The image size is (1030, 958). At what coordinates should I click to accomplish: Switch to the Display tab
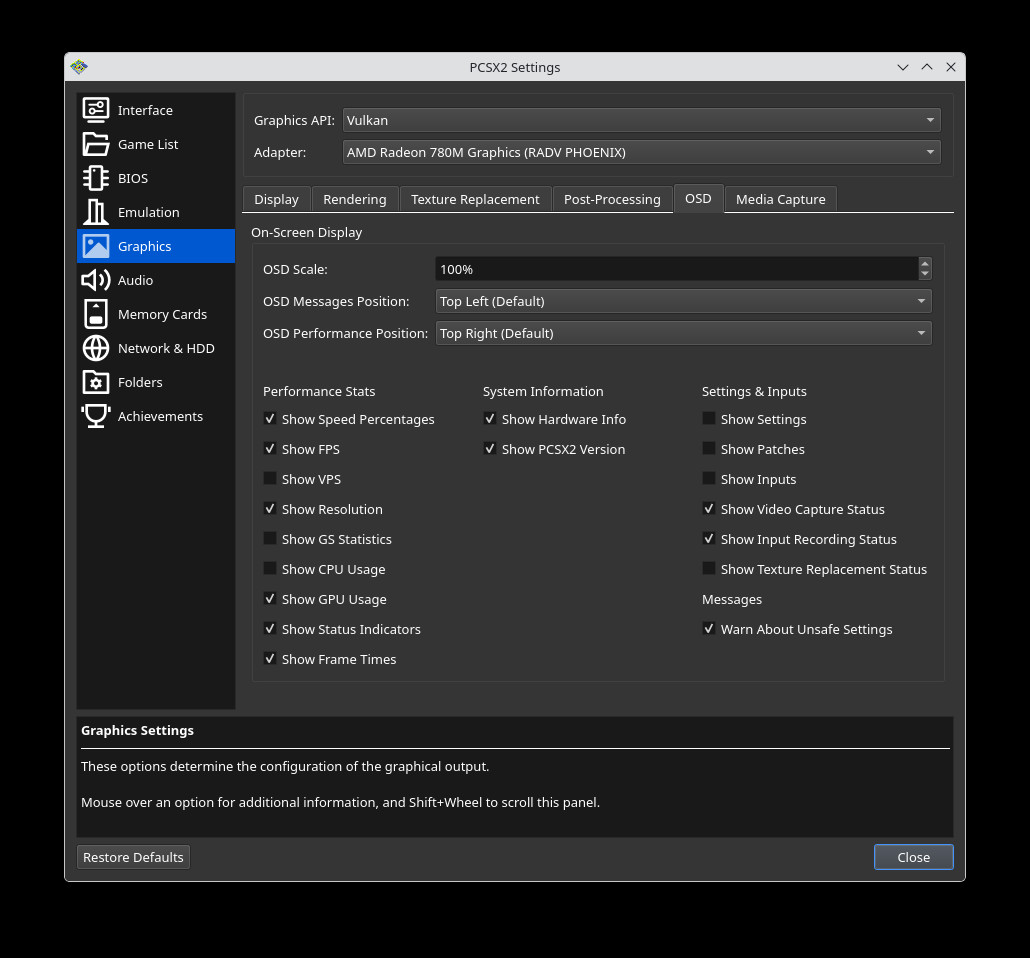pos(277,199)
